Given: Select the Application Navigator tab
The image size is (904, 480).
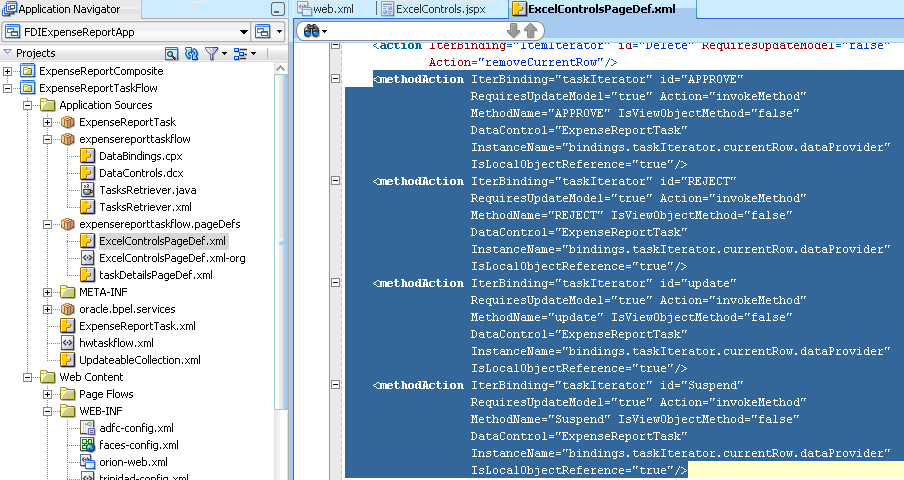Looking at the screenshot, I should pyautogui.click(x=69, y=9).
